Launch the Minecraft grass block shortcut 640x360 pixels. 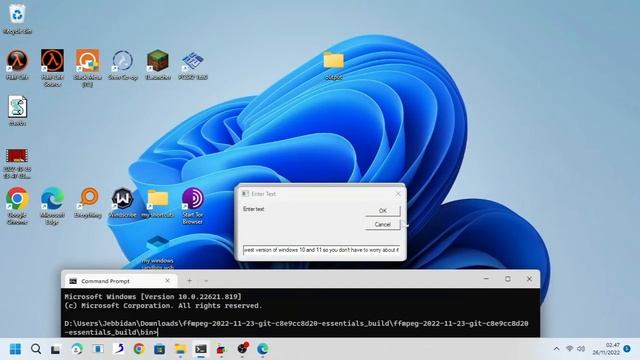158,64
